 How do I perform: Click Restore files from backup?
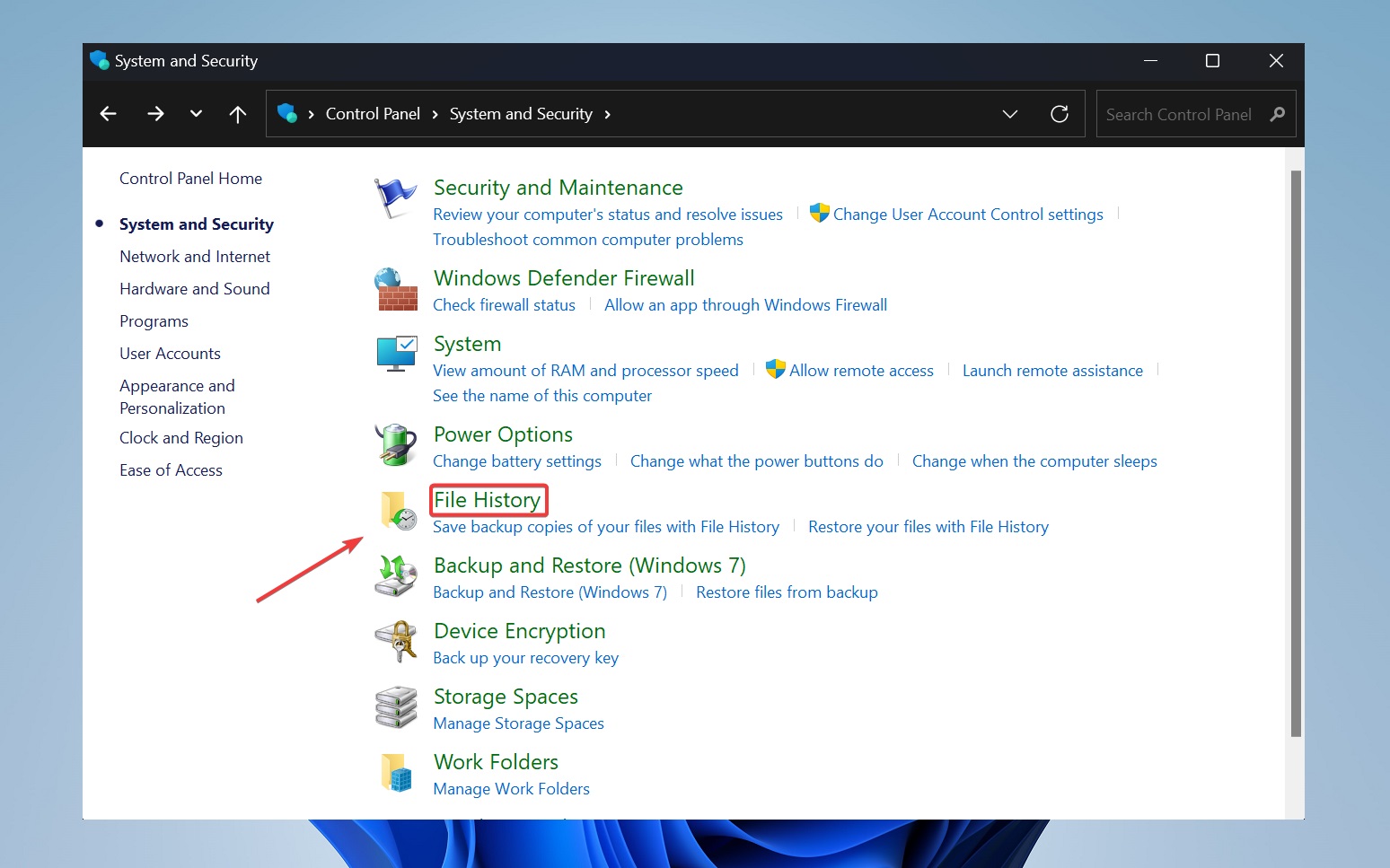[x=787, y=592]
